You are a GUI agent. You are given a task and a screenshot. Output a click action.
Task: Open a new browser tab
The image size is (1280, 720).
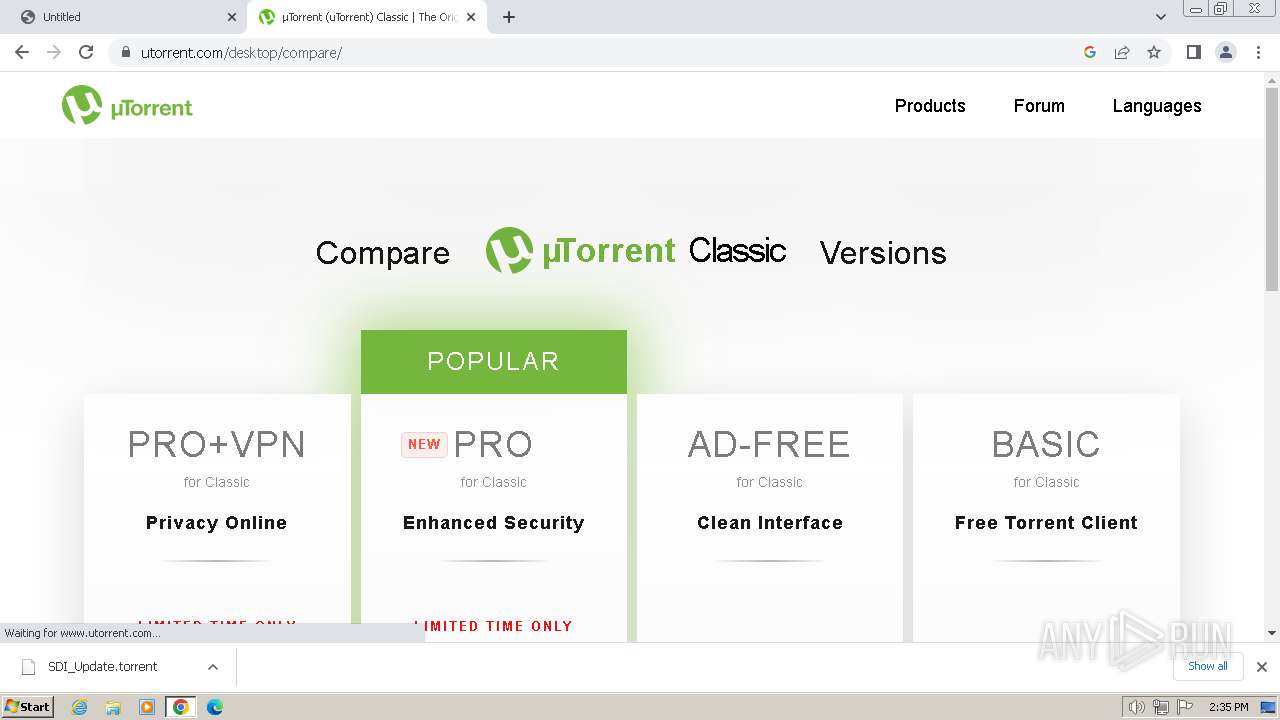pos(508,17)
